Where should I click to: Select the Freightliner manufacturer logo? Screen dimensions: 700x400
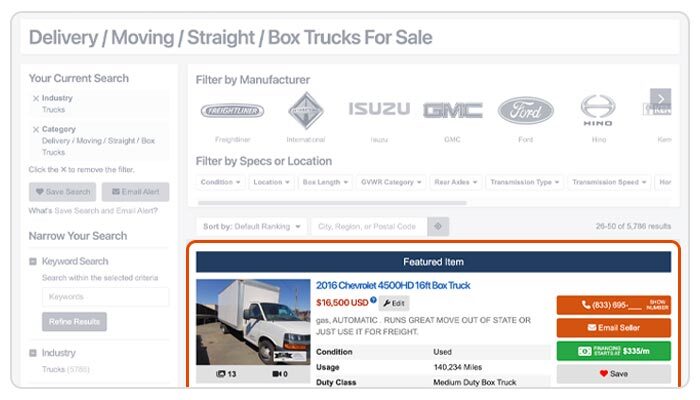click(x=232, y=111)
